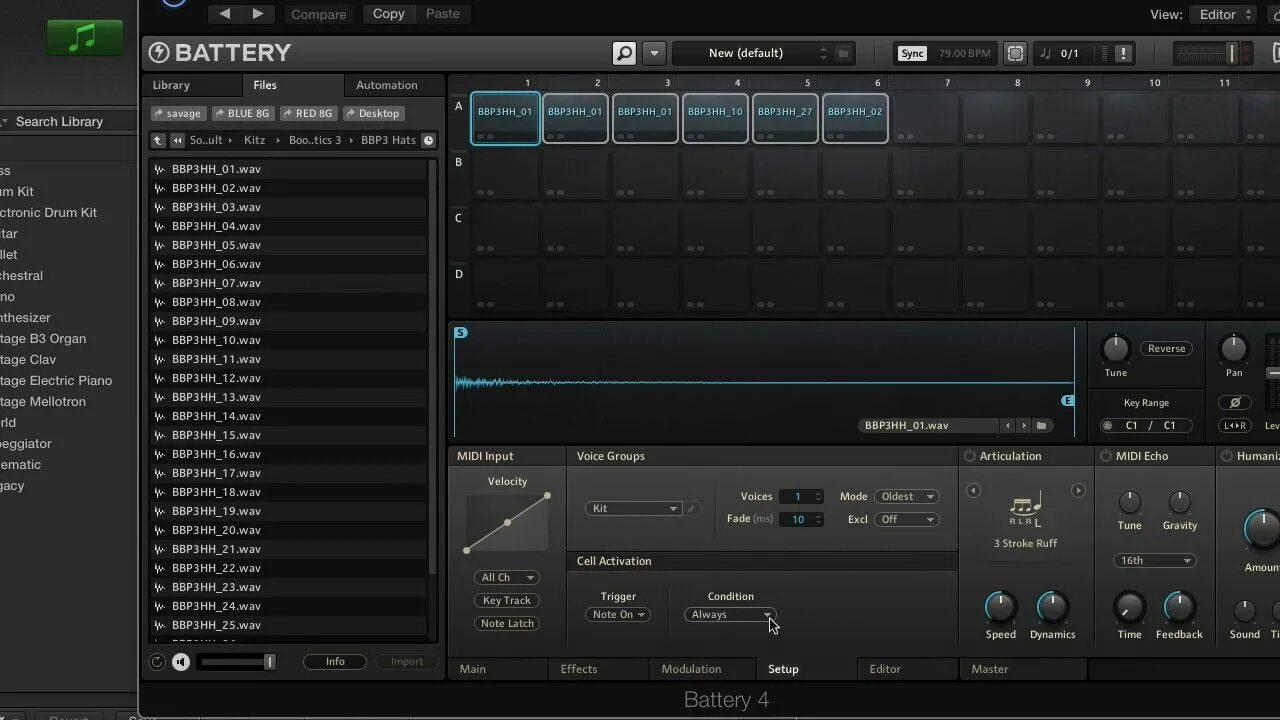Viewport: 1280px width, 720px height.
Task: Click the Tune knob beside Reverse
Action: pyautogui.click(x=1115, y=348)
